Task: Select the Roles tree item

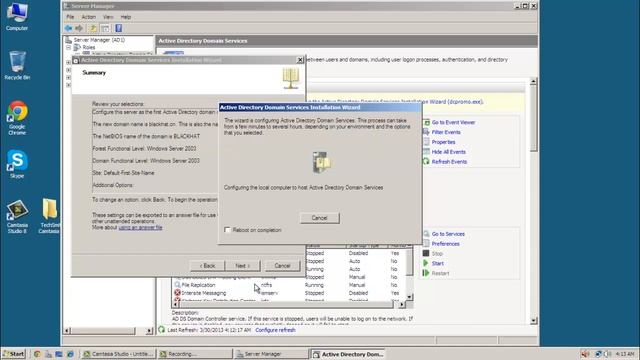Action: [x=89, y=47]
